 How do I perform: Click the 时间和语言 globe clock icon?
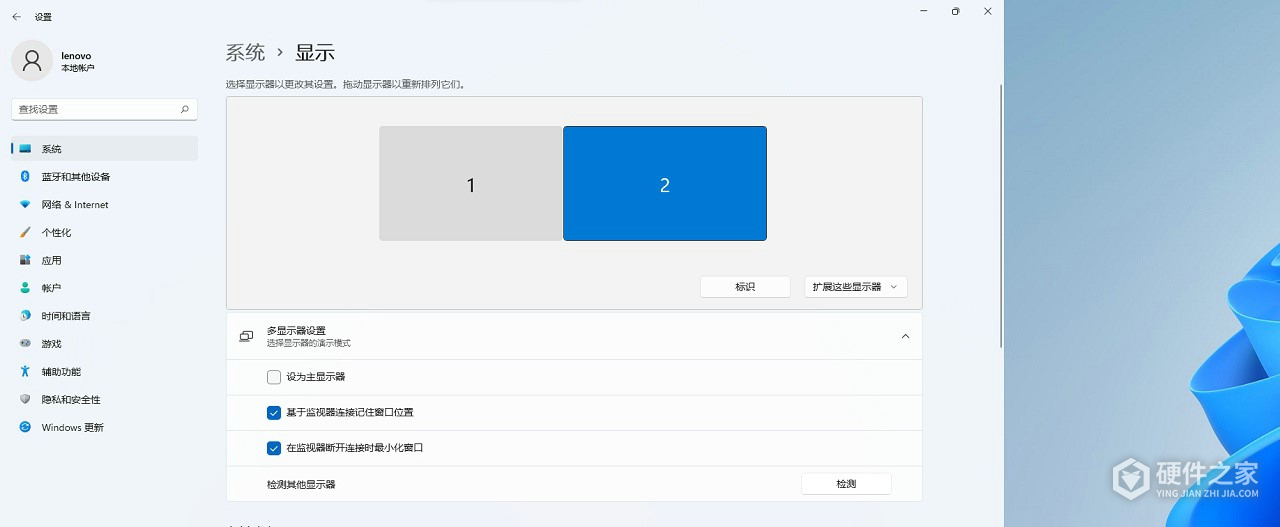(25, 316)
